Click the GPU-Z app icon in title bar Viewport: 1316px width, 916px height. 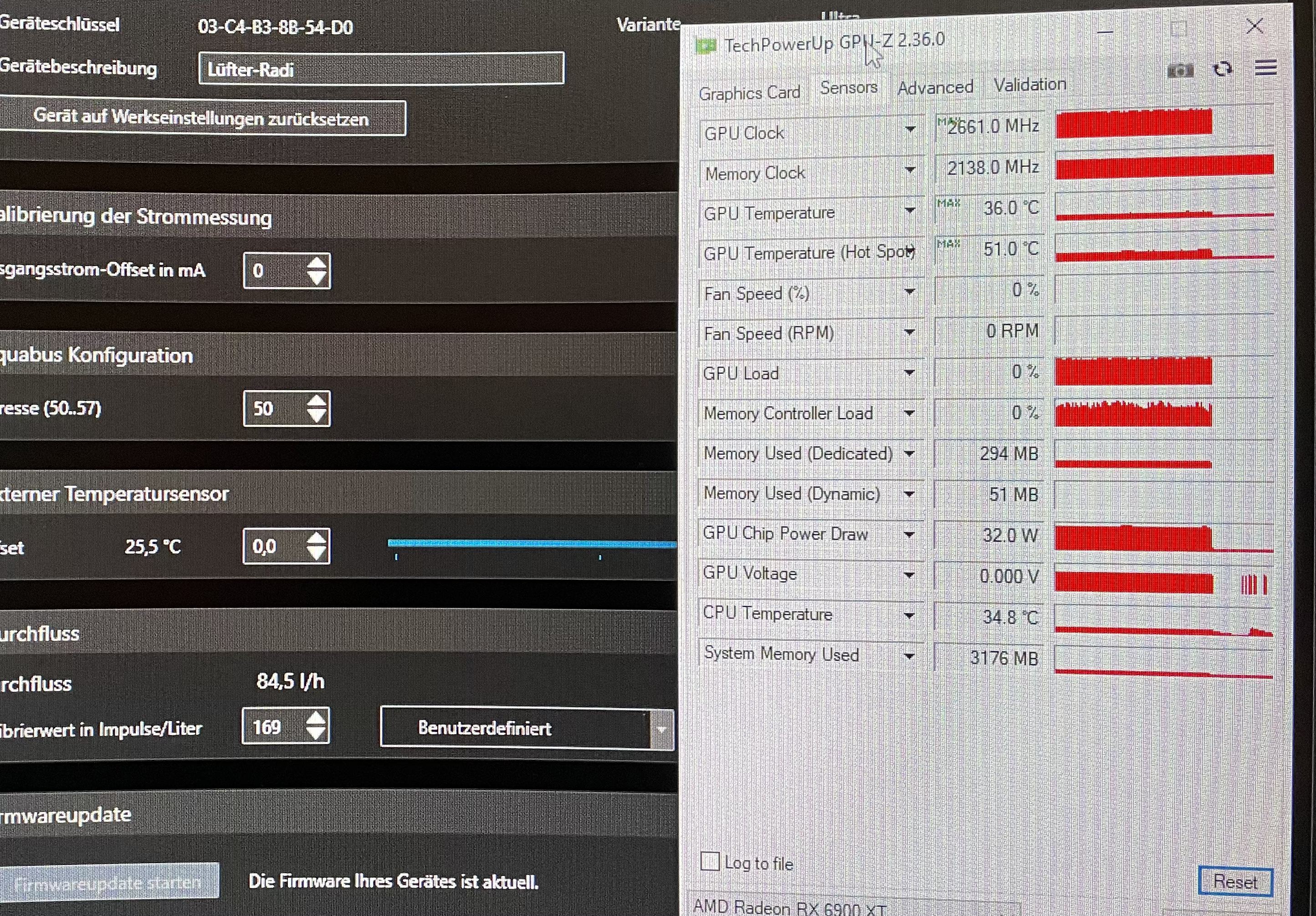[x=706, y=46]
